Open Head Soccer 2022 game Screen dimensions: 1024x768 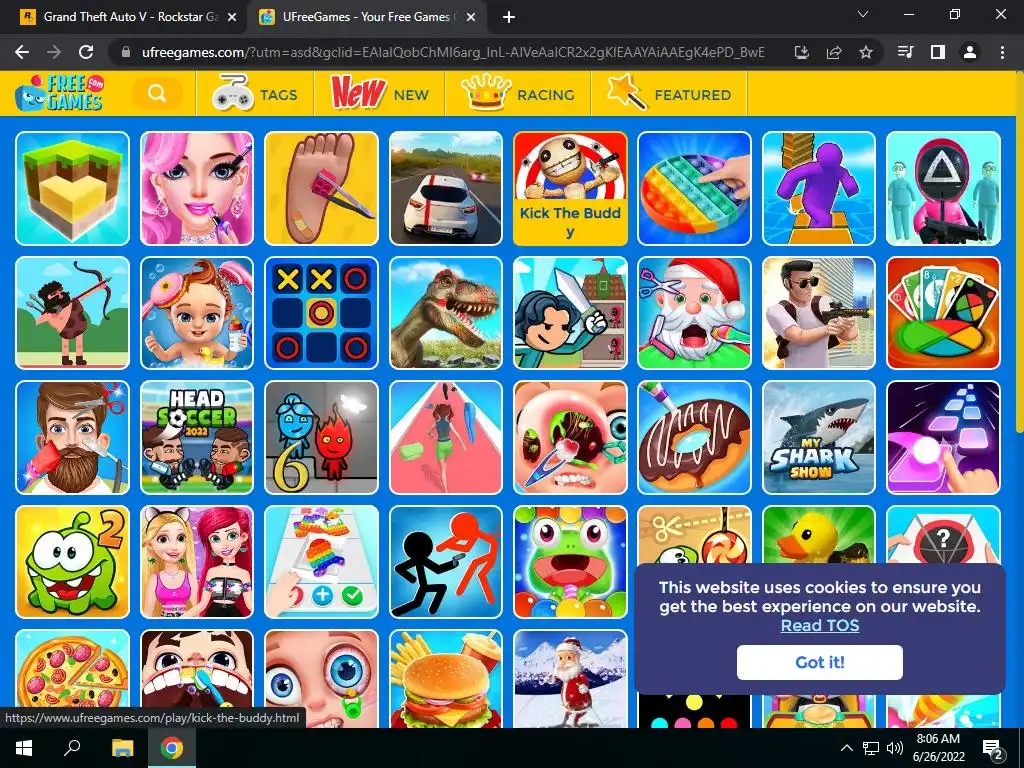coord(197,438)
